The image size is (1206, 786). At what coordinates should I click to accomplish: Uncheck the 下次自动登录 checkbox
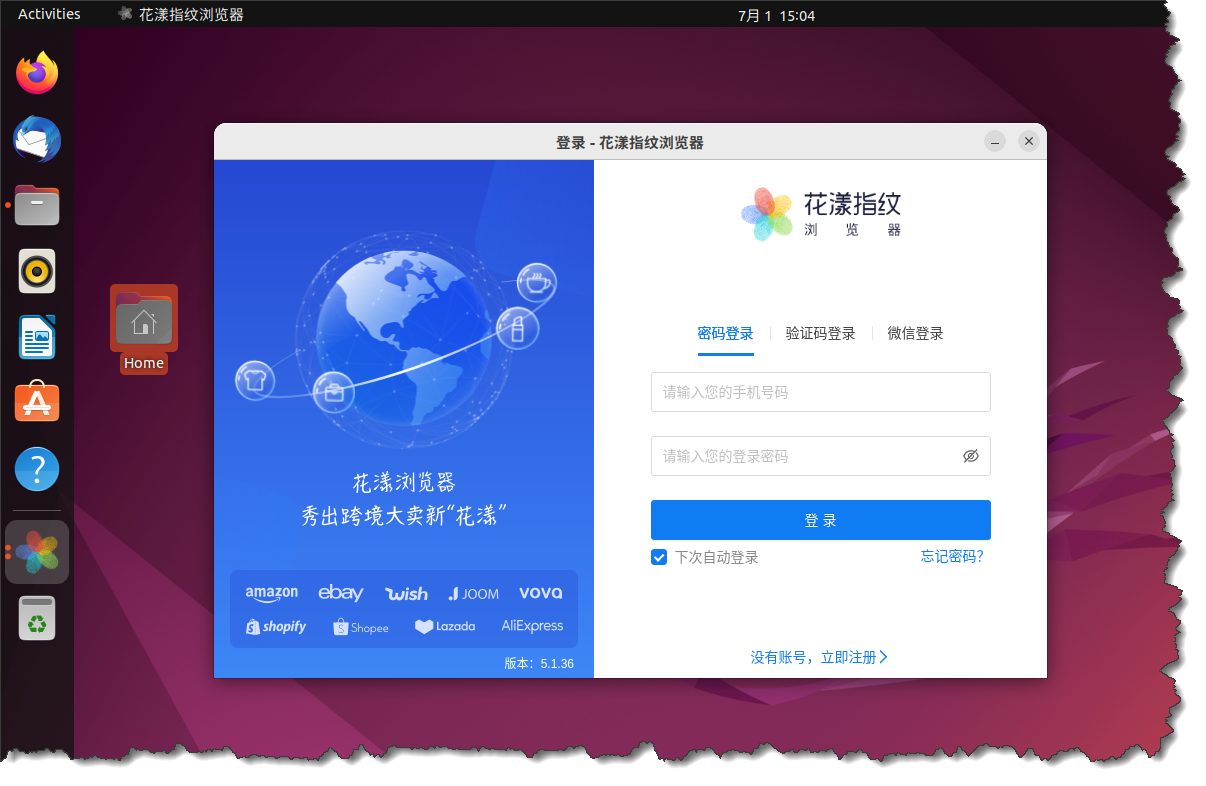click(659, 557)
